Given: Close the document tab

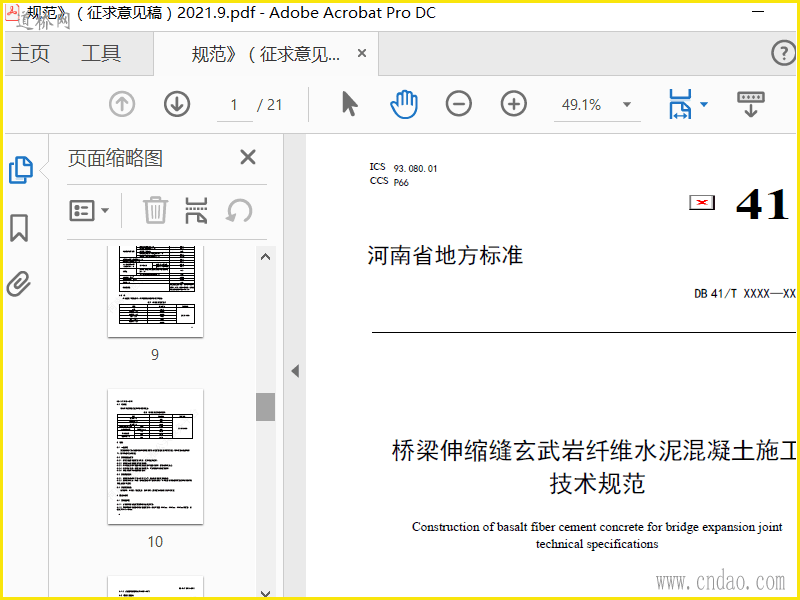Looking at the screenshot, I should (362, 53).
